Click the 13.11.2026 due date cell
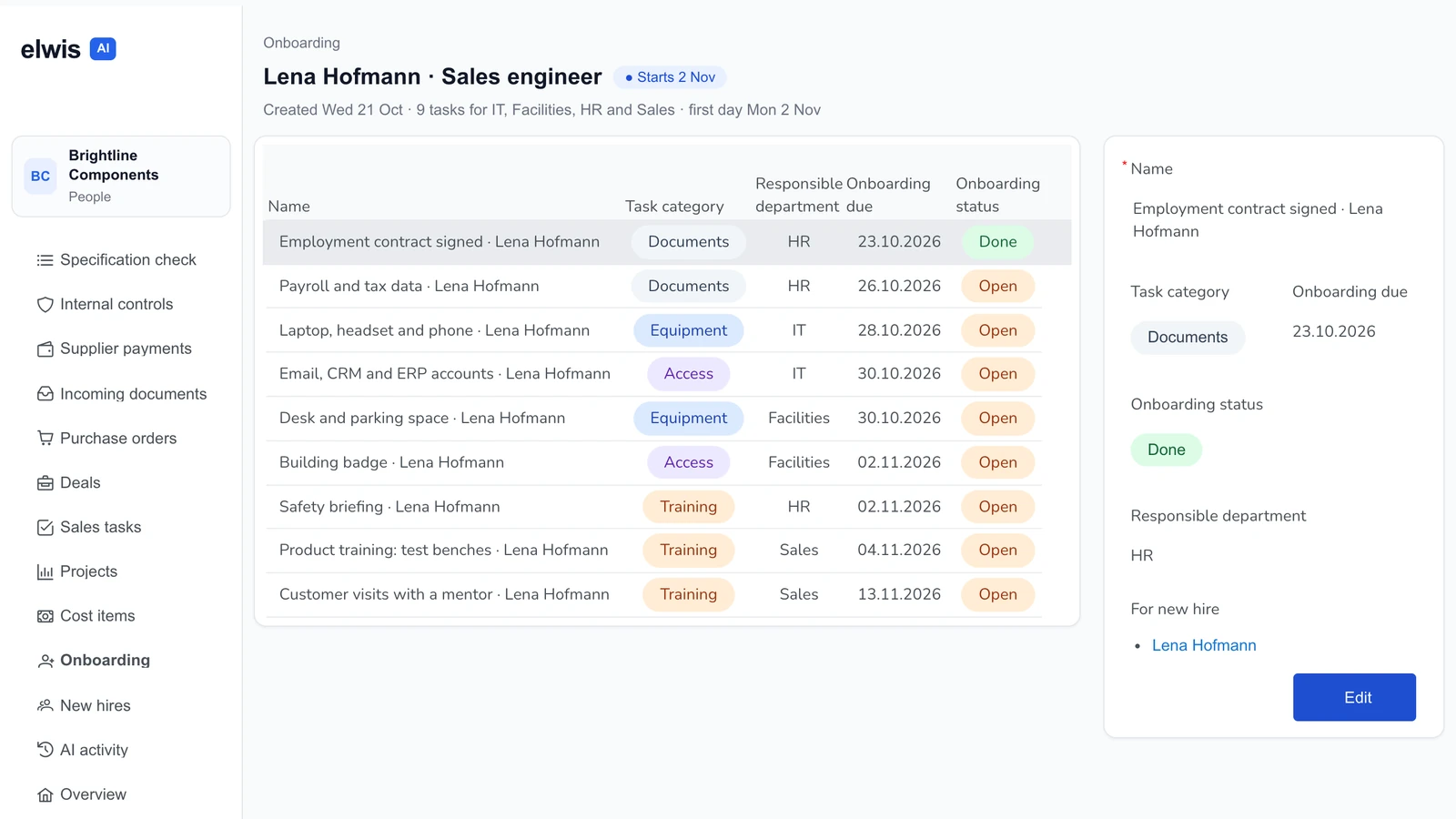 [899, 594]
